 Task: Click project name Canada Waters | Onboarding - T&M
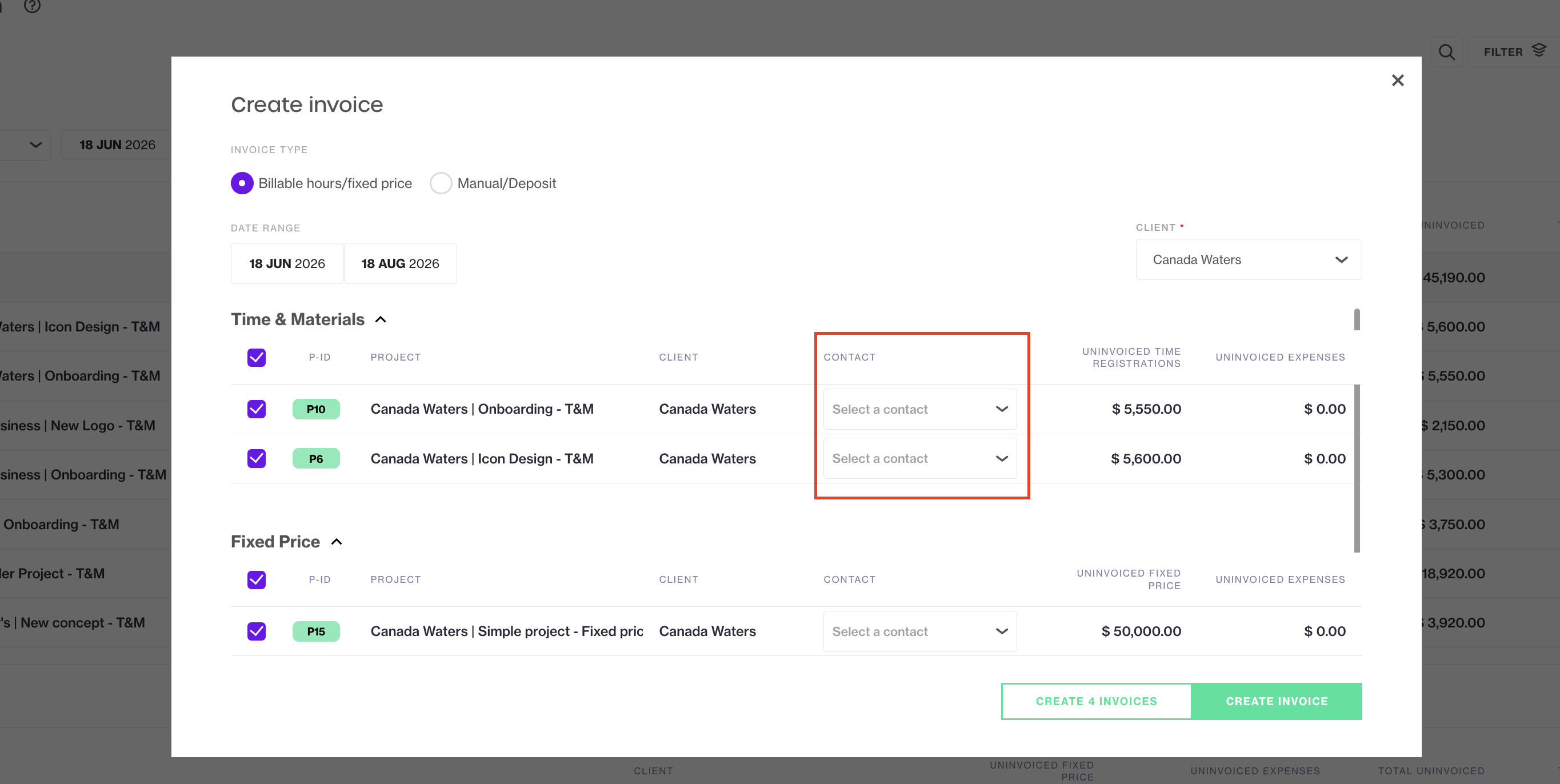(x=482, y=409)
